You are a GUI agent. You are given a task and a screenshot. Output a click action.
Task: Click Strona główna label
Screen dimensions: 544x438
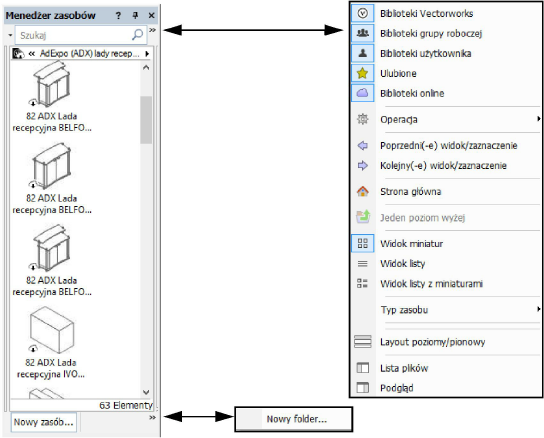click(x=411, y=192)
